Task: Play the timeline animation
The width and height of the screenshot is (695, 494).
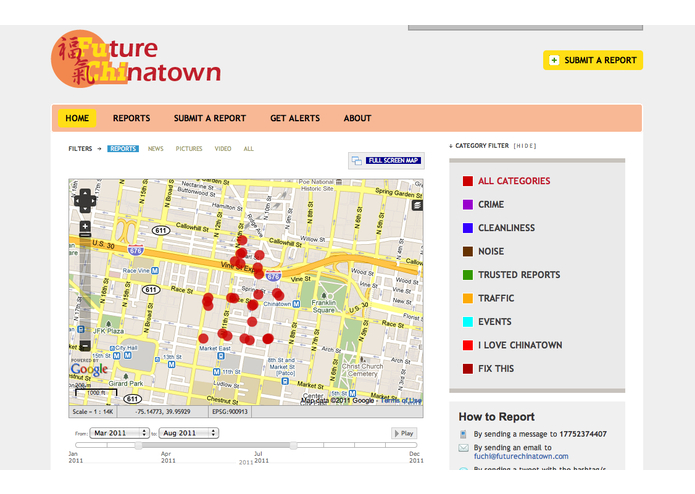Action: click(x=404, y=433)
